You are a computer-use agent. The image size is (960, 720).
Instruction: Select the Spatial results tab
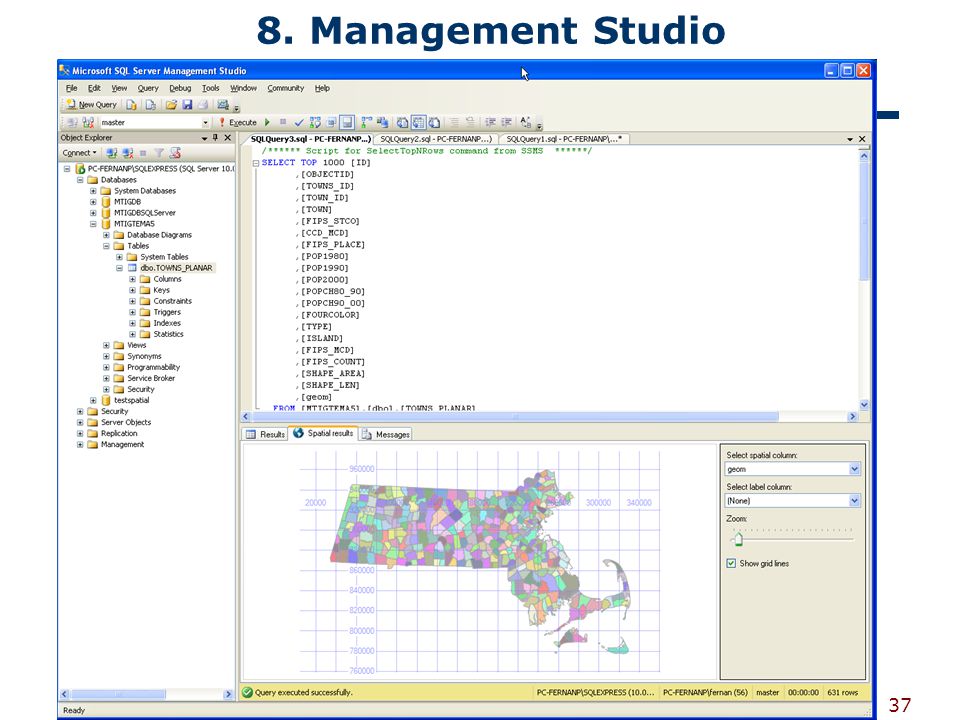point(323,433)
